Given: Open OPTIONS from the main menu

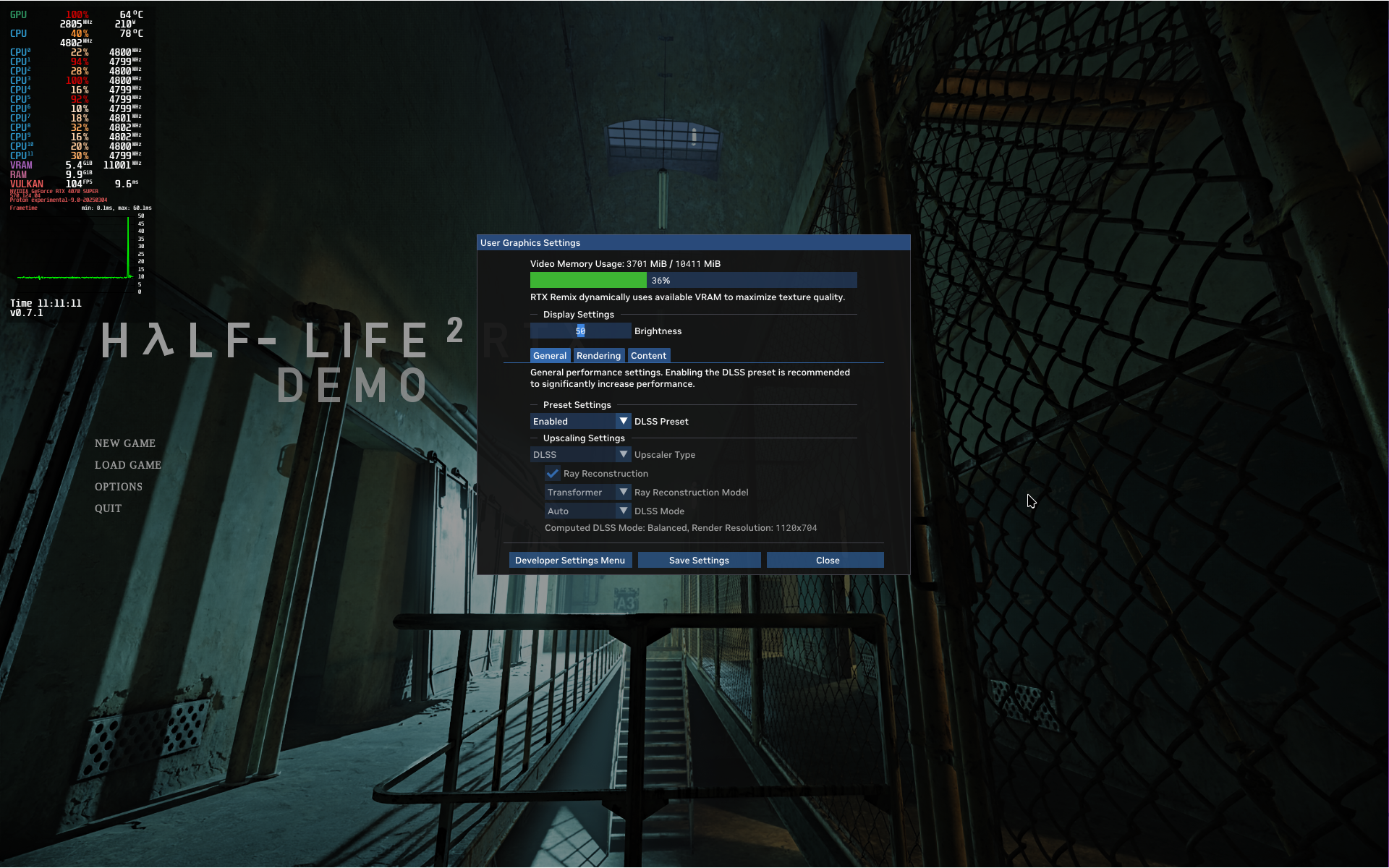Looking at the screenshot, I should coord(119,487).
